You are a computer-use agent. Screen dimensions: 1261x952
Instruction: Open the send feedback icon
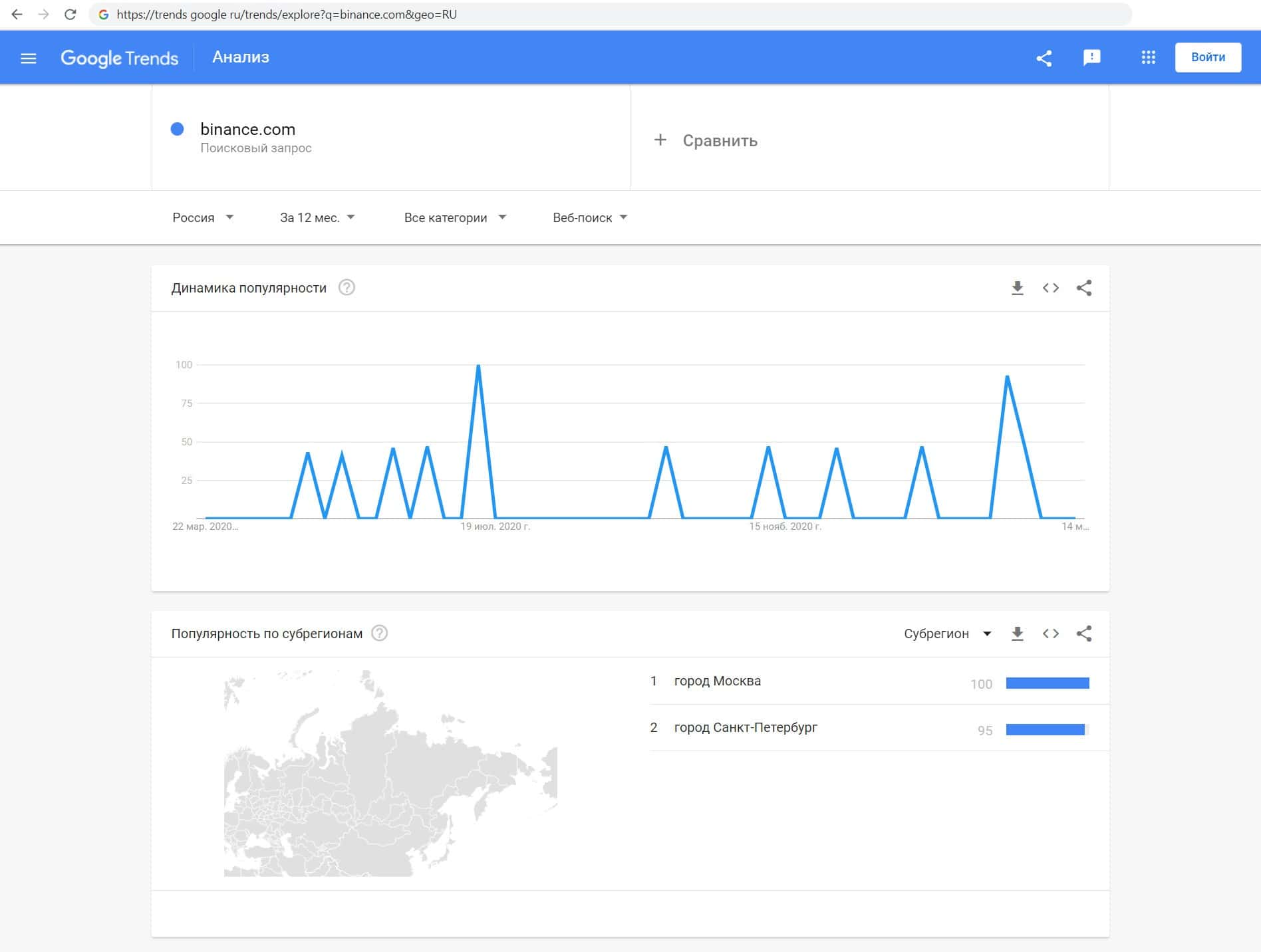coord(1091,58)
